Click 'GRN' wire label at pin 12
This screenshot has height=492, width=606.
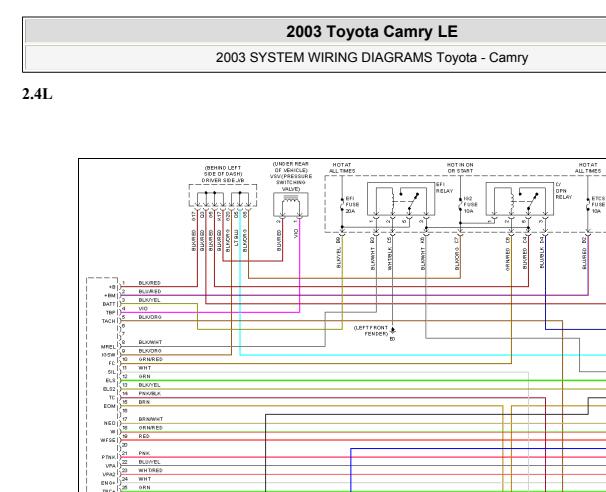145,376
